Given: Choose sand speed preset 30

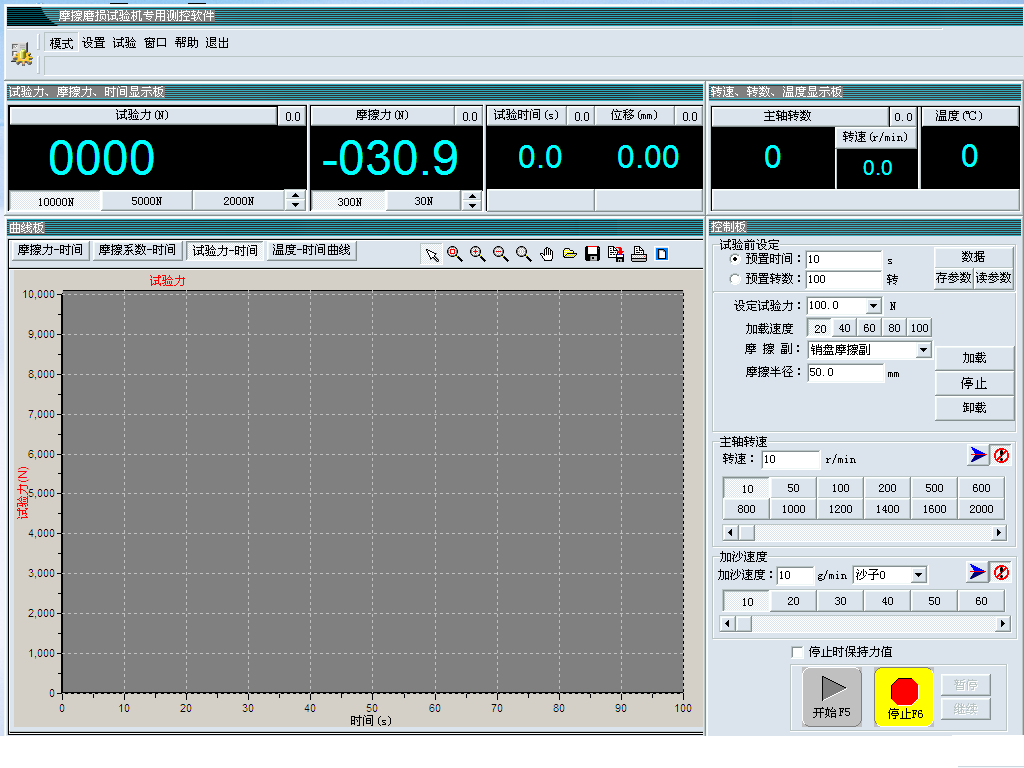Looking at the screenshot, I should pos(840,601).
